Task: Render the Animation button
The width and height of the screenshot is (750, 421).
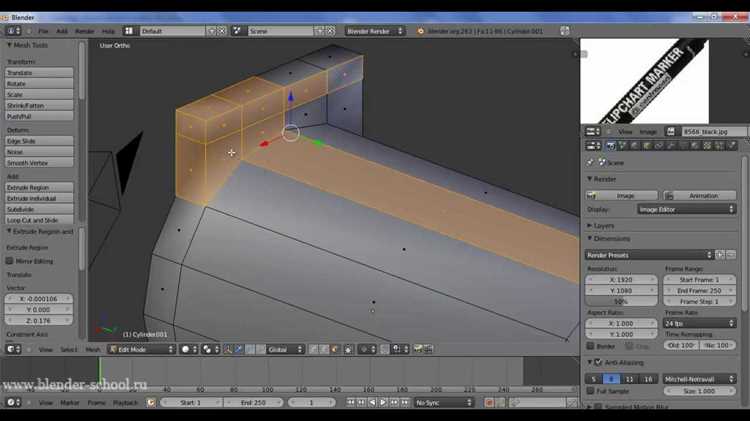Action: [699, 196]
